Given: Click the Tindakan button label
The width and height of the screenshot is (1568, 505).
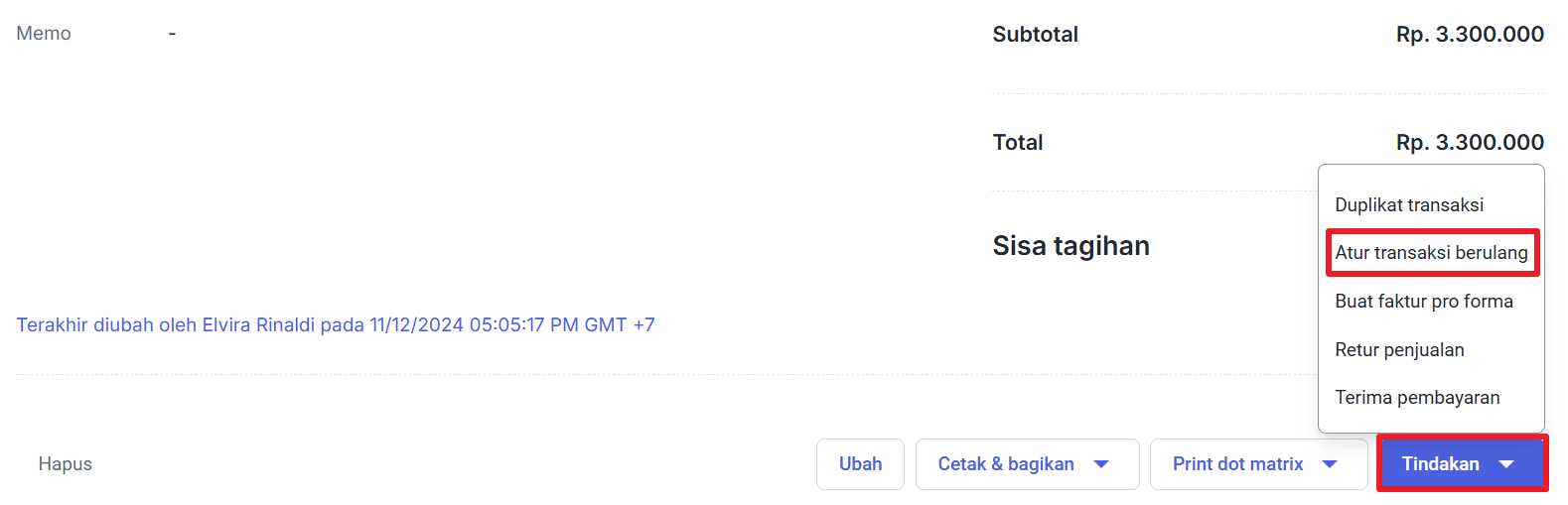Looking at the screenshot, I should [x=1440, y=464].
